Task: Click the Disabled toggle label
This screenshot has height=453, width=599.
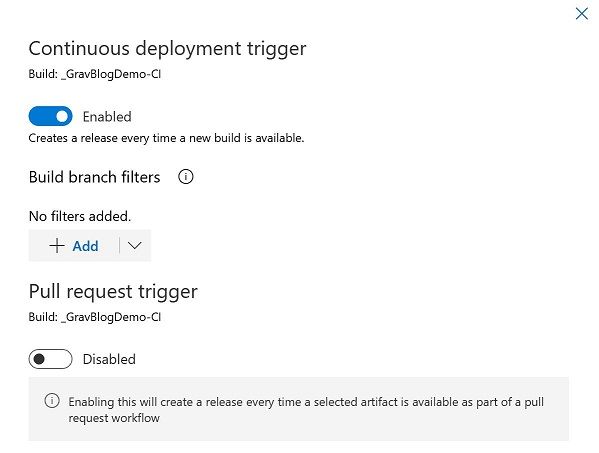Action: pos(109,359)
